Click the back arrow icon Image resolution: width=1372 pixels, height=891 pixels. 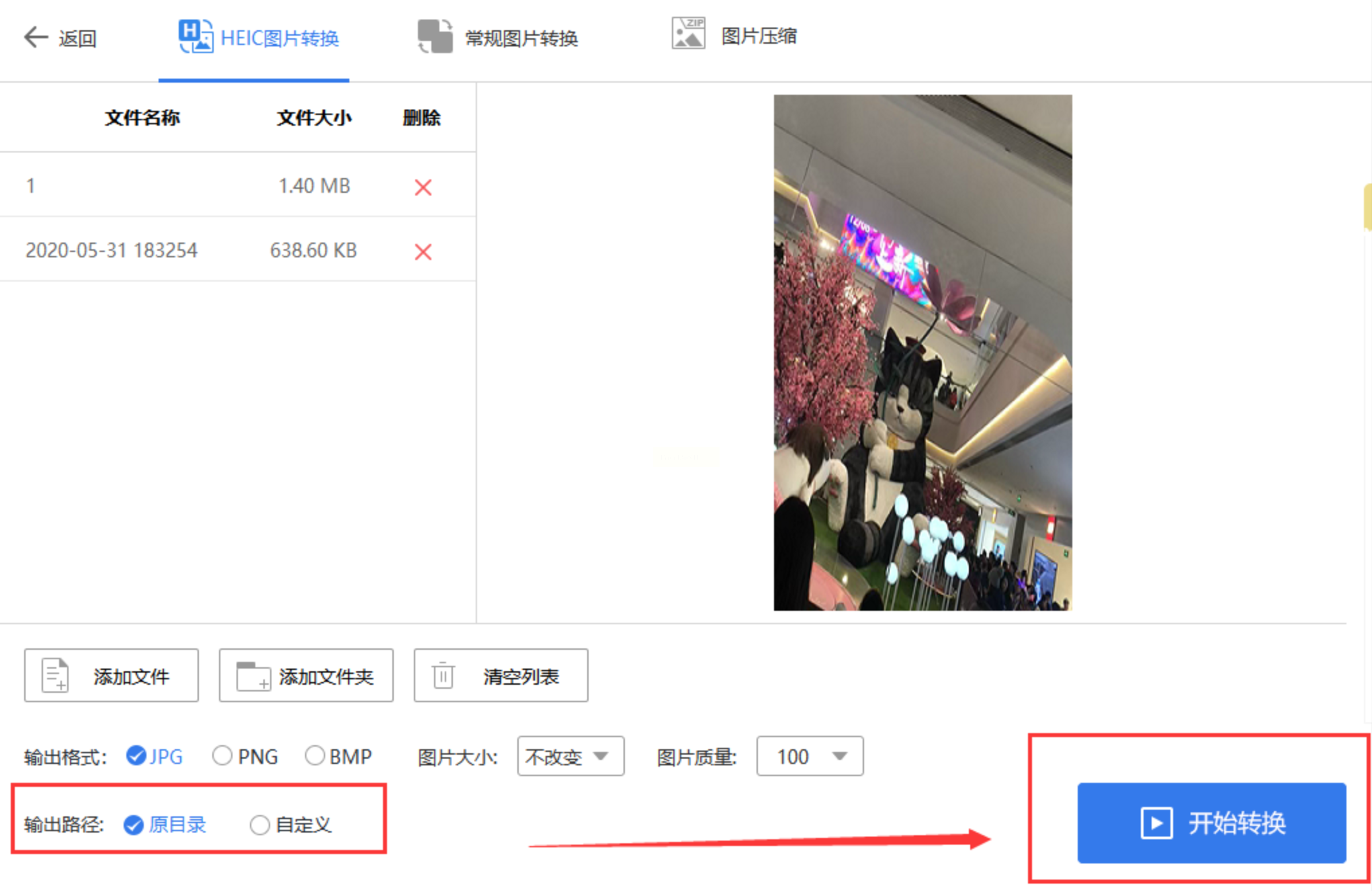point(36,37)
